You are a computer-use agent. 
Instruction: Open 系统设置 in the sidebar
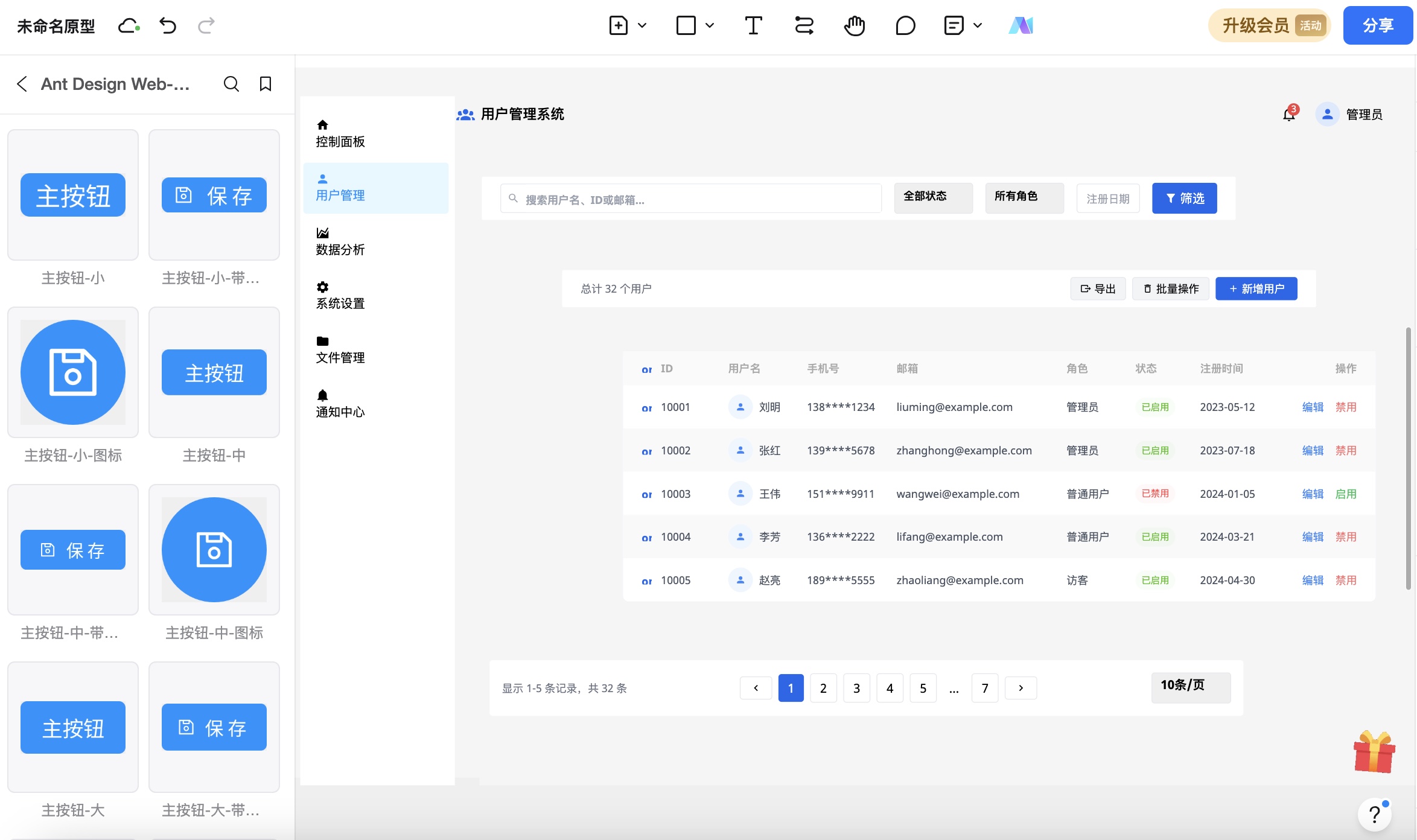pyautogui.click(x=376, y=296)
